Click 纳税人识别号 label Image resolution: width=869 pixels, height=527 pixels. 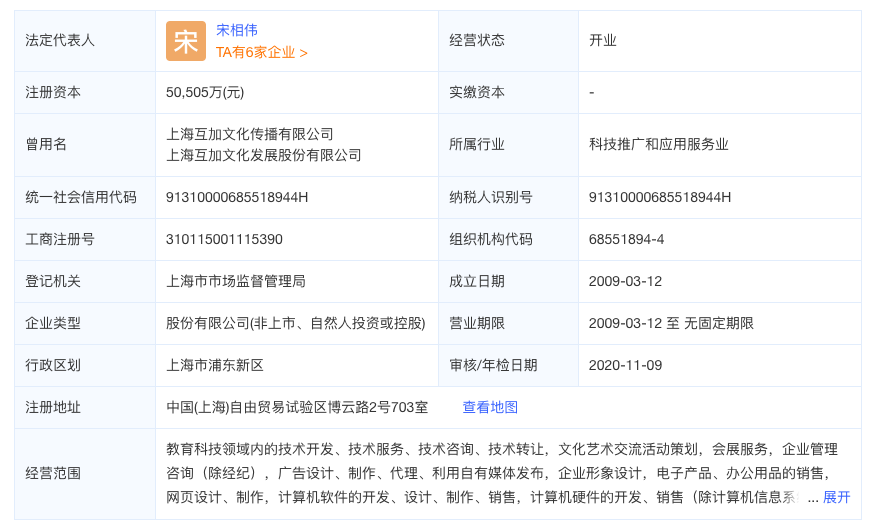[490, 197]
